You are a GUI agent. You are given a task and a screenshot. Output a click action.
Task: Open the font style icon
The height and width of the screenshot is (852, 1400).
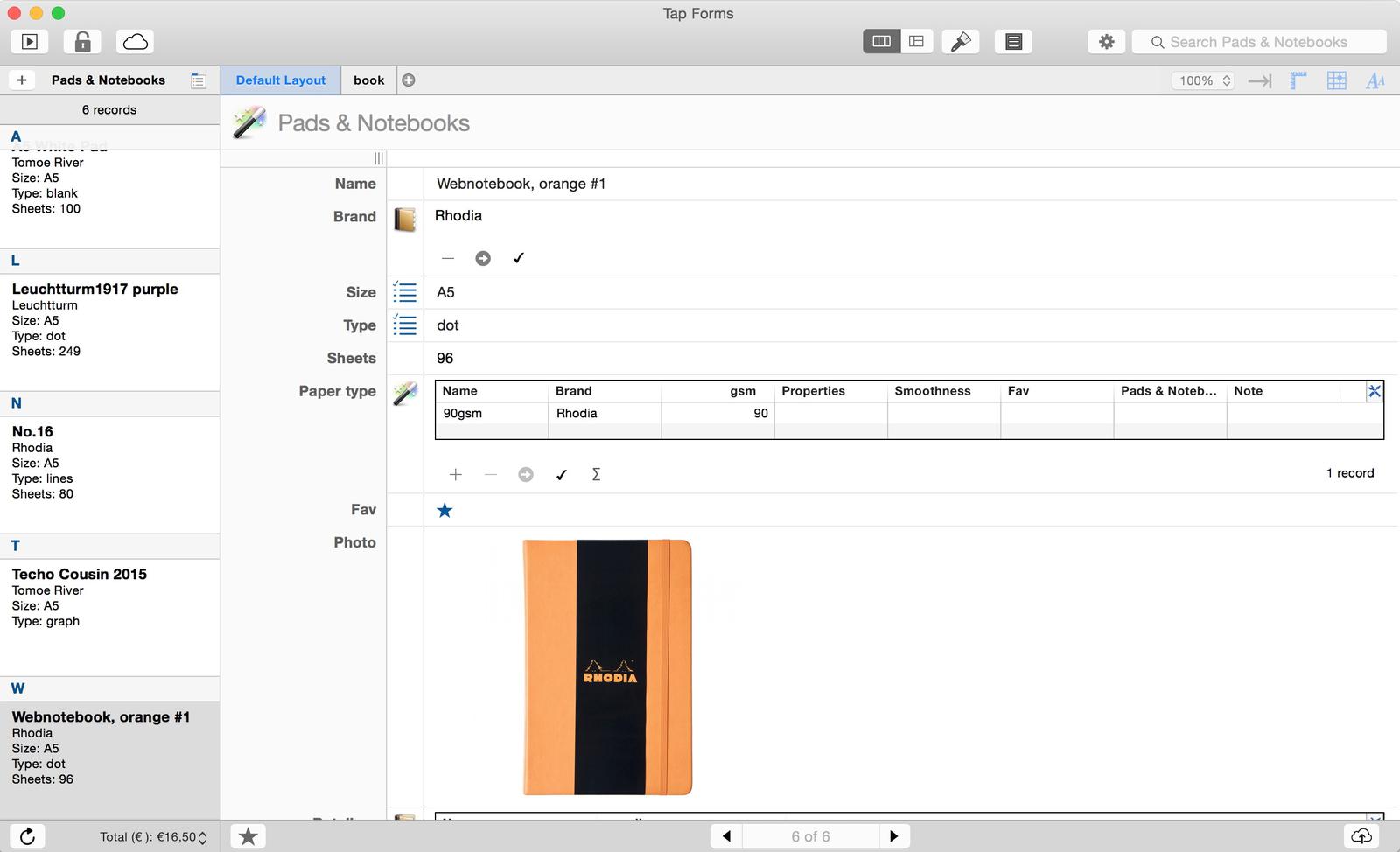point(1375,80)
